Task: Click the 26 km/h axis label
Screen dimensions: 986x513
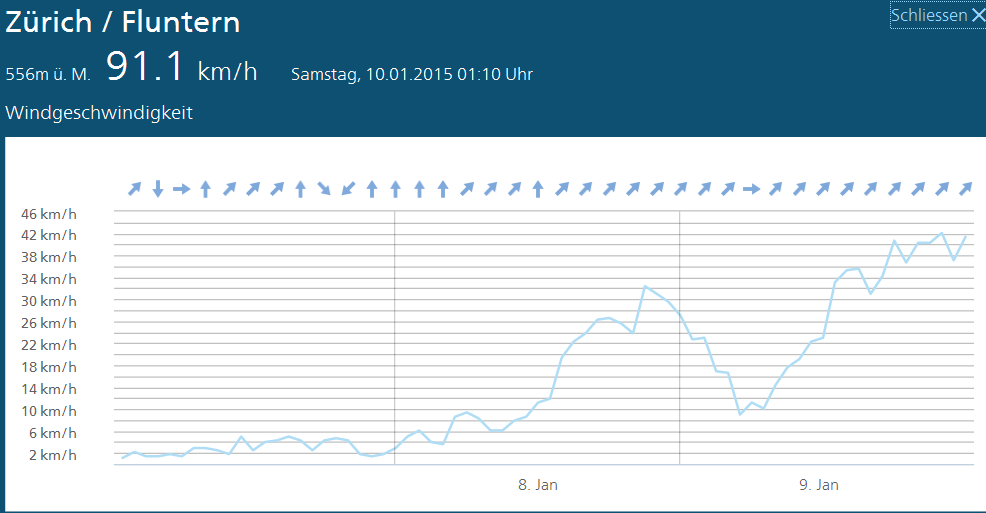Action: [x=49, y=323]
